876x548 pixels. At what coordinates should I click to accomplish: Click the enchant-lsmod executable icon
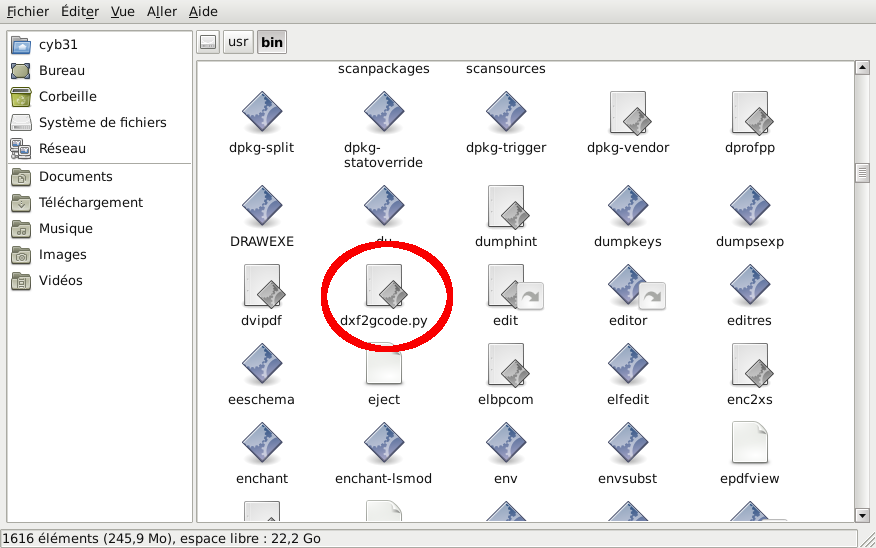click(x=384, y=443)
